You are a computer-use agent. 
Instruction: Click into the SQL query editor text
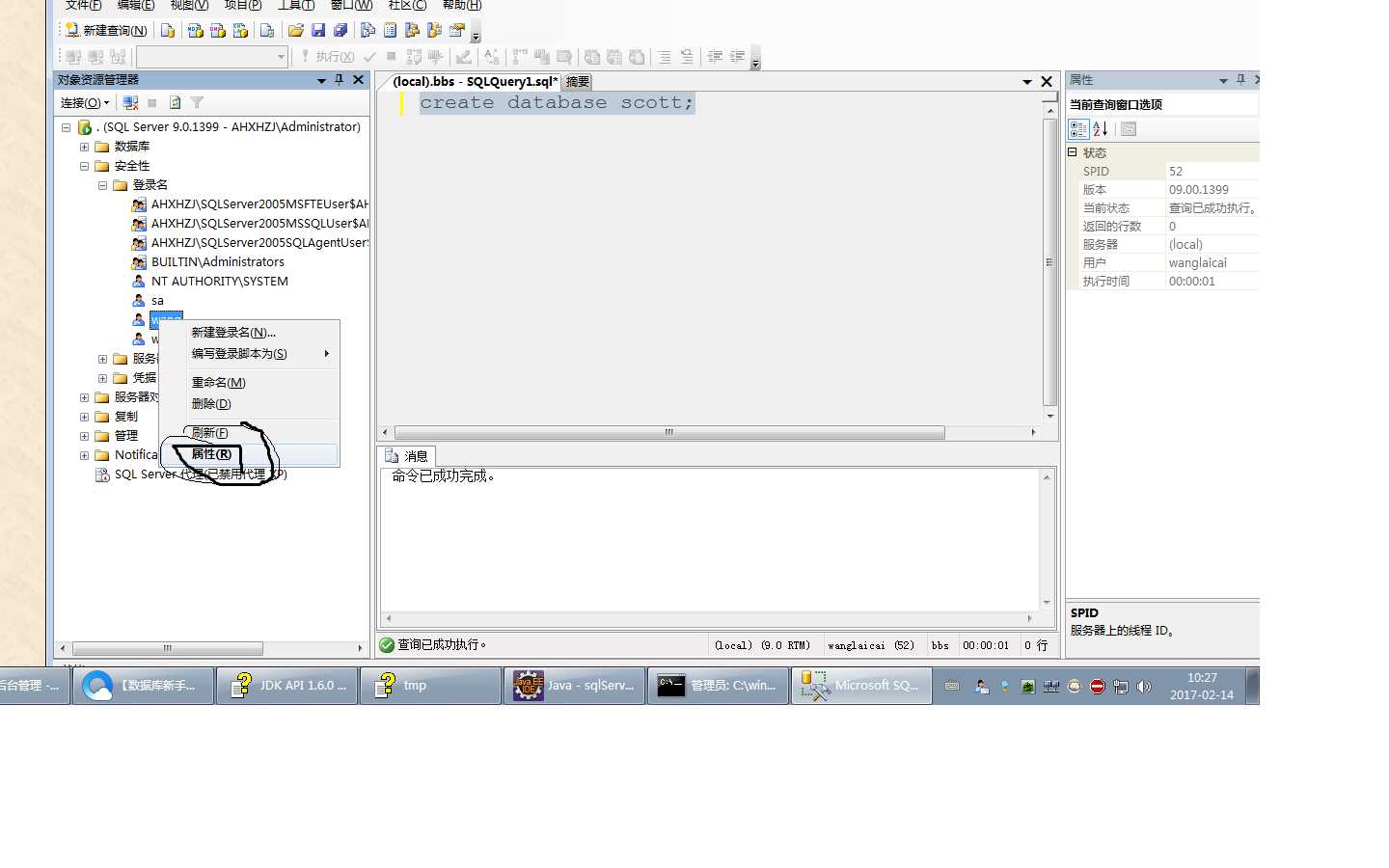pos(557,103)
